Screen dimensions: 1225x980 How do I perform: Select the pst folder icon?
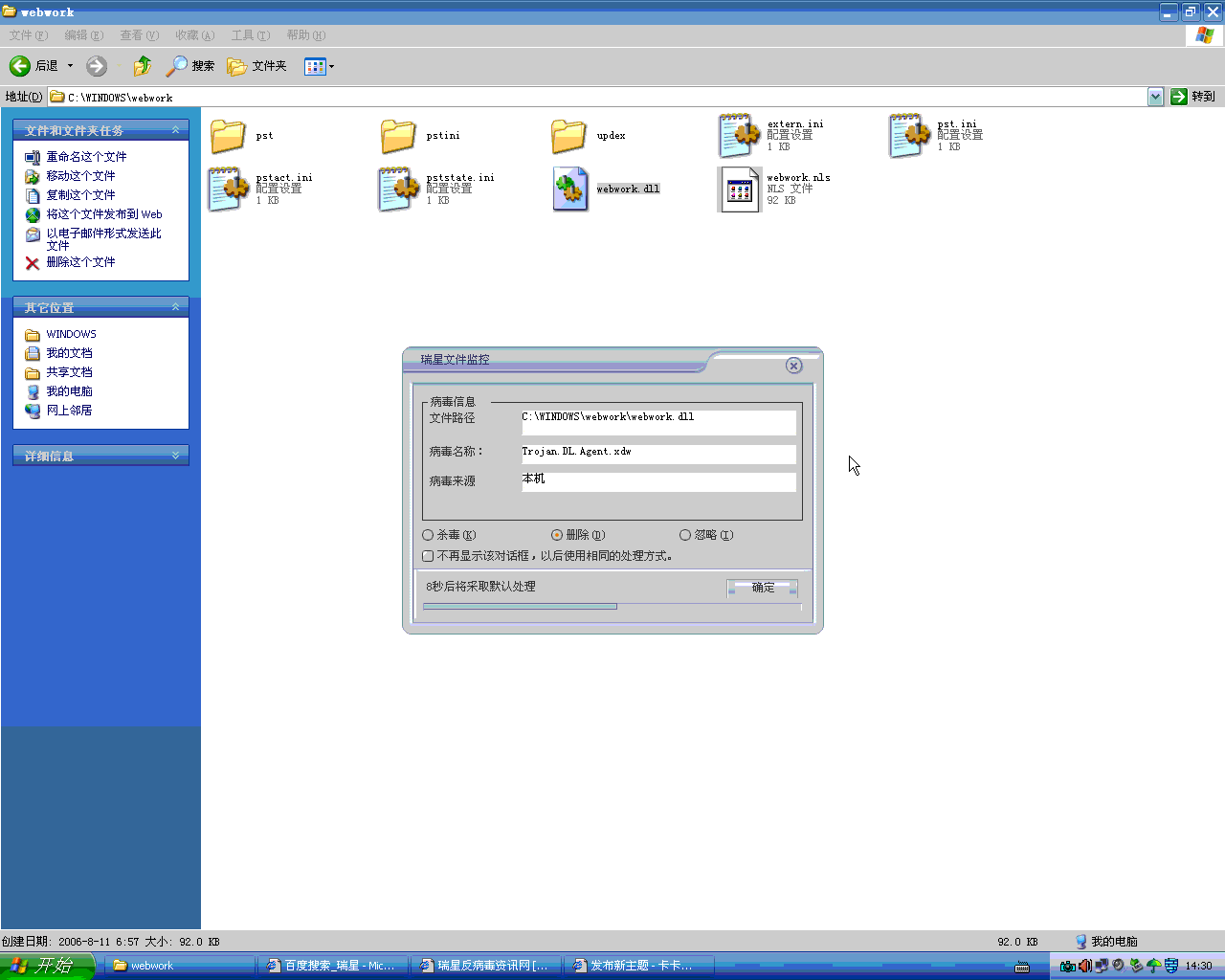[228, 136]
